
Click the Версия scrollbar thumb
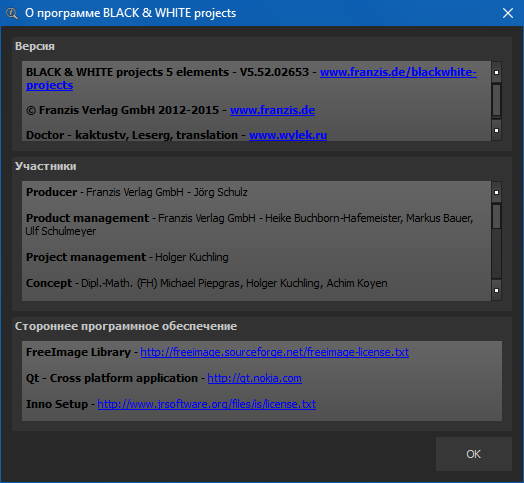pos(496,100)
